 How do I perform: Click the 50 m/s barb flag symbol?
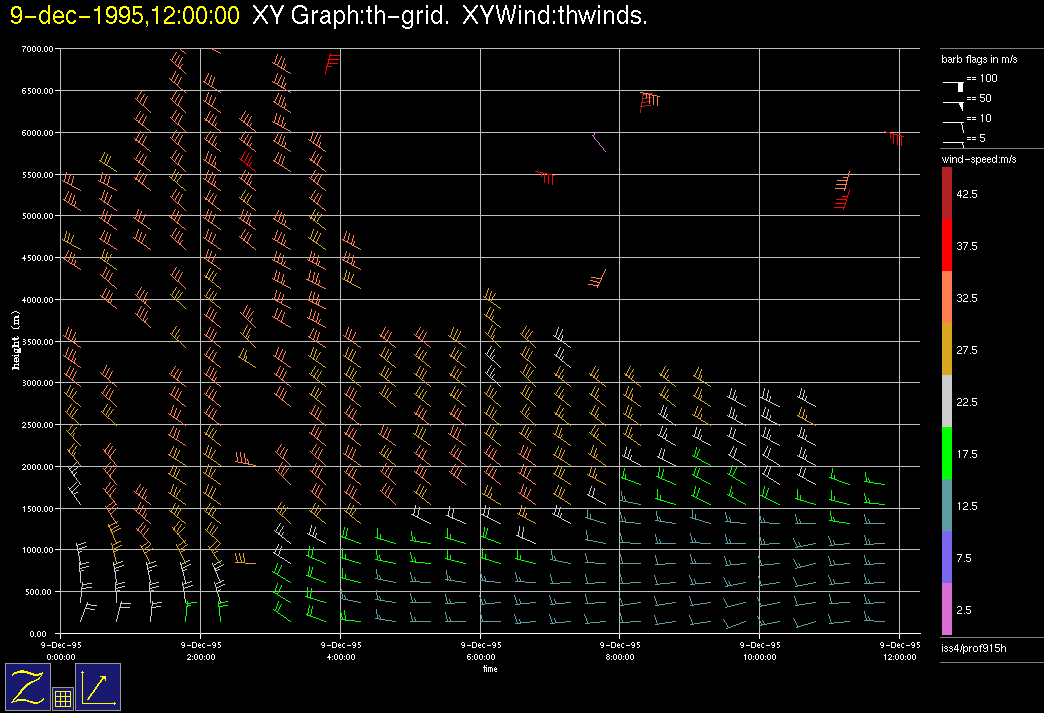(x=954, y=102)
